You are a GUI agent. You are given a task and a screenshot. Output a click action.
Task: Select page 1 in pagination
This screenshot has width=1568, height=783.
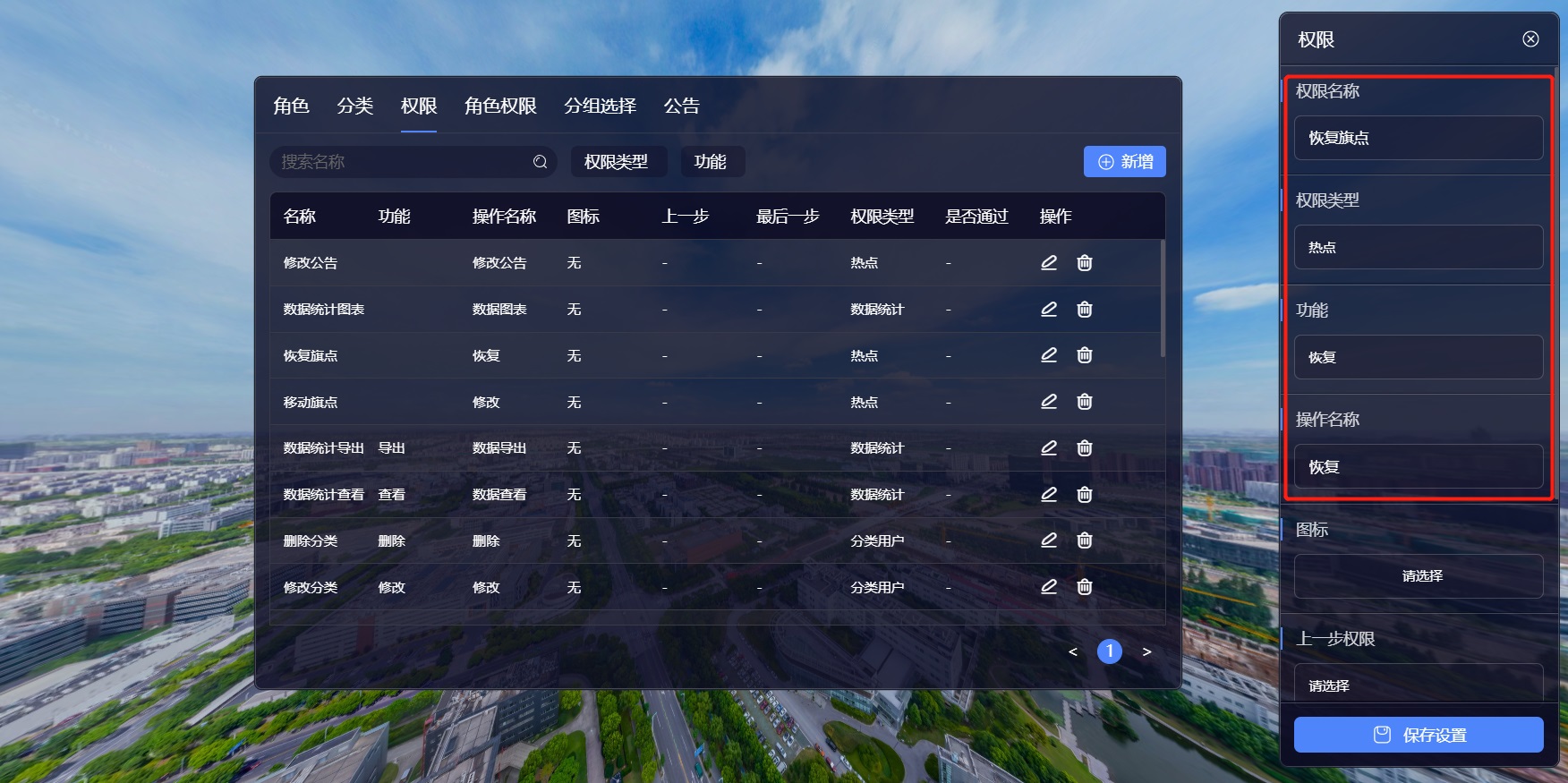1110,651
